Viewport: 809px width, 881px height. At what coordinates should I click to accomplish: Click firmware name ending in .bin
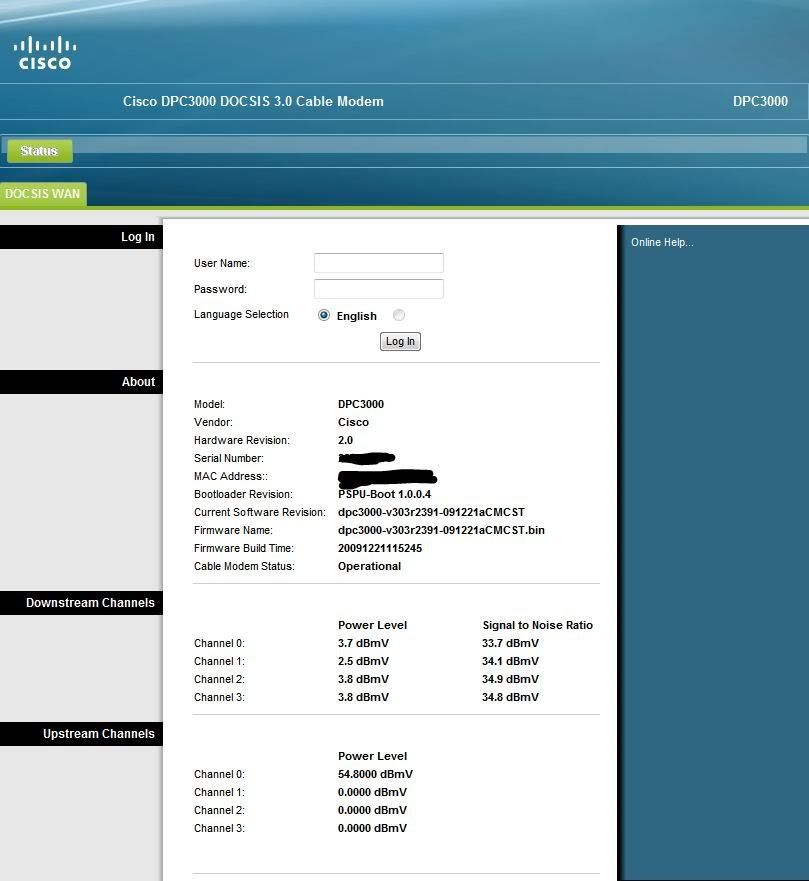[441, 530]
